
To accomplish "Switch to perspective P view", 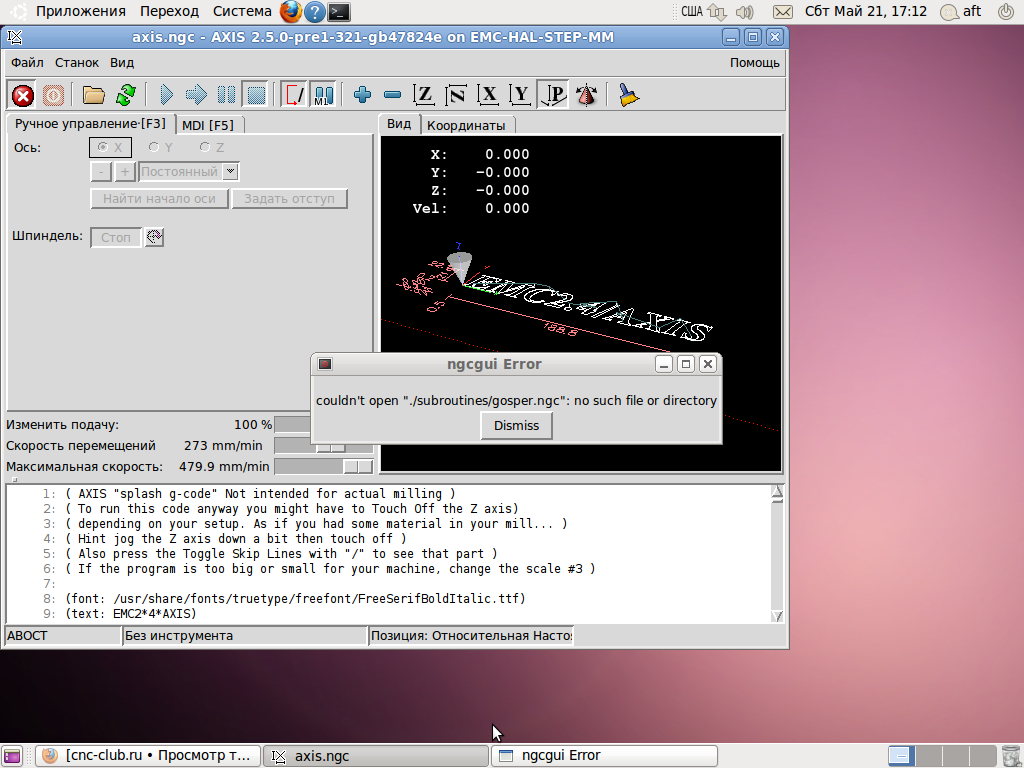I will (552, 95).
